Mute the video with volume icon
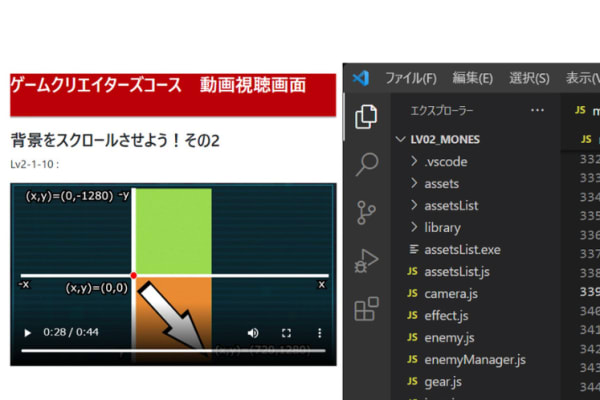The image size is (600, 400). click(253, 333)
